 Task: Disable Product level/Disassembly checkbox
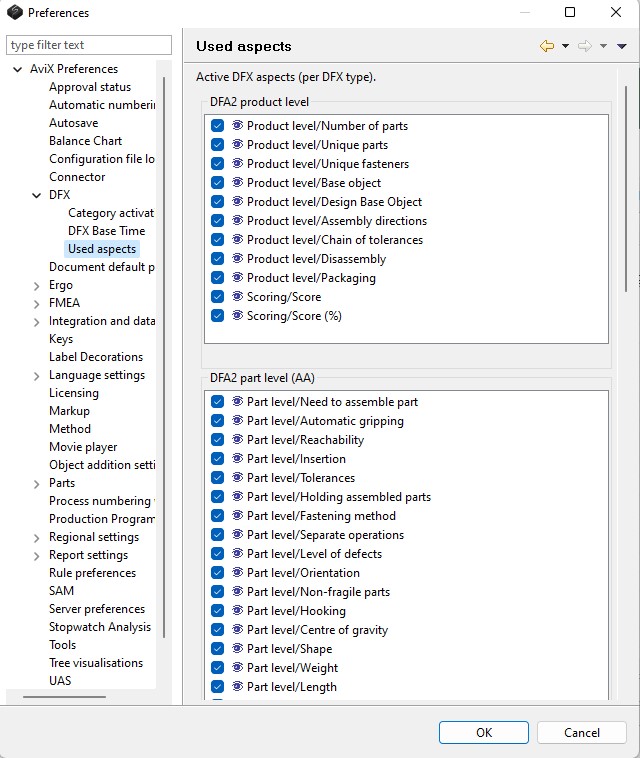(x=217, y=259)
